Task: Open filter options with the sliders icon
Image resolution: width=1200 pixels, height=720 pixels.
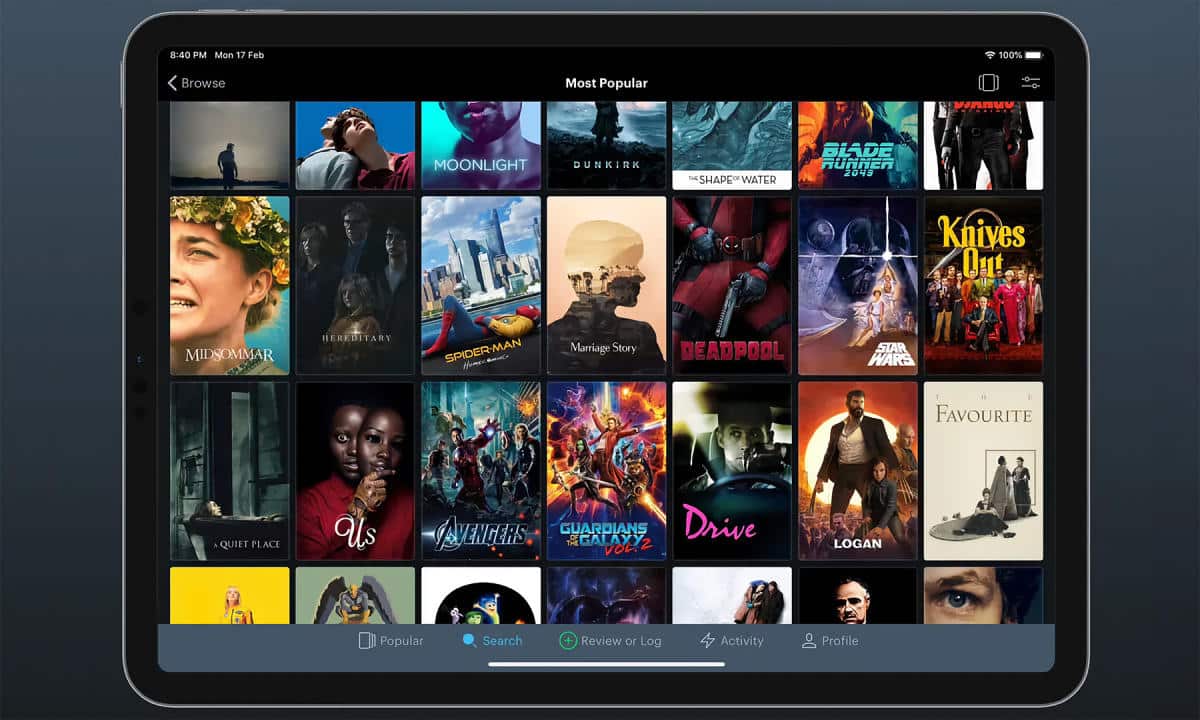Action: pyautogui.click(x=1029, y=83)
